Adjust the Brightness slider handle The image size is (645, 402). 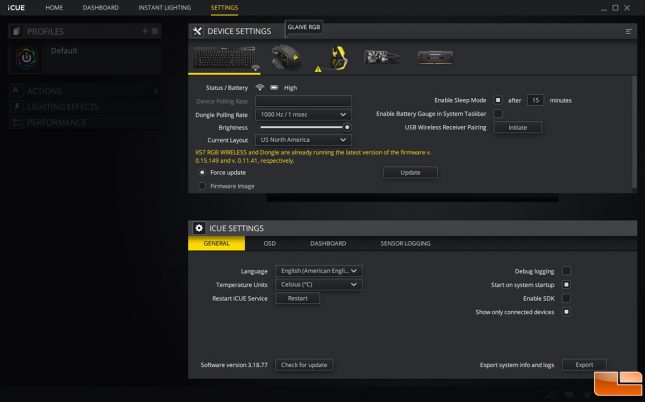(347, 128)
